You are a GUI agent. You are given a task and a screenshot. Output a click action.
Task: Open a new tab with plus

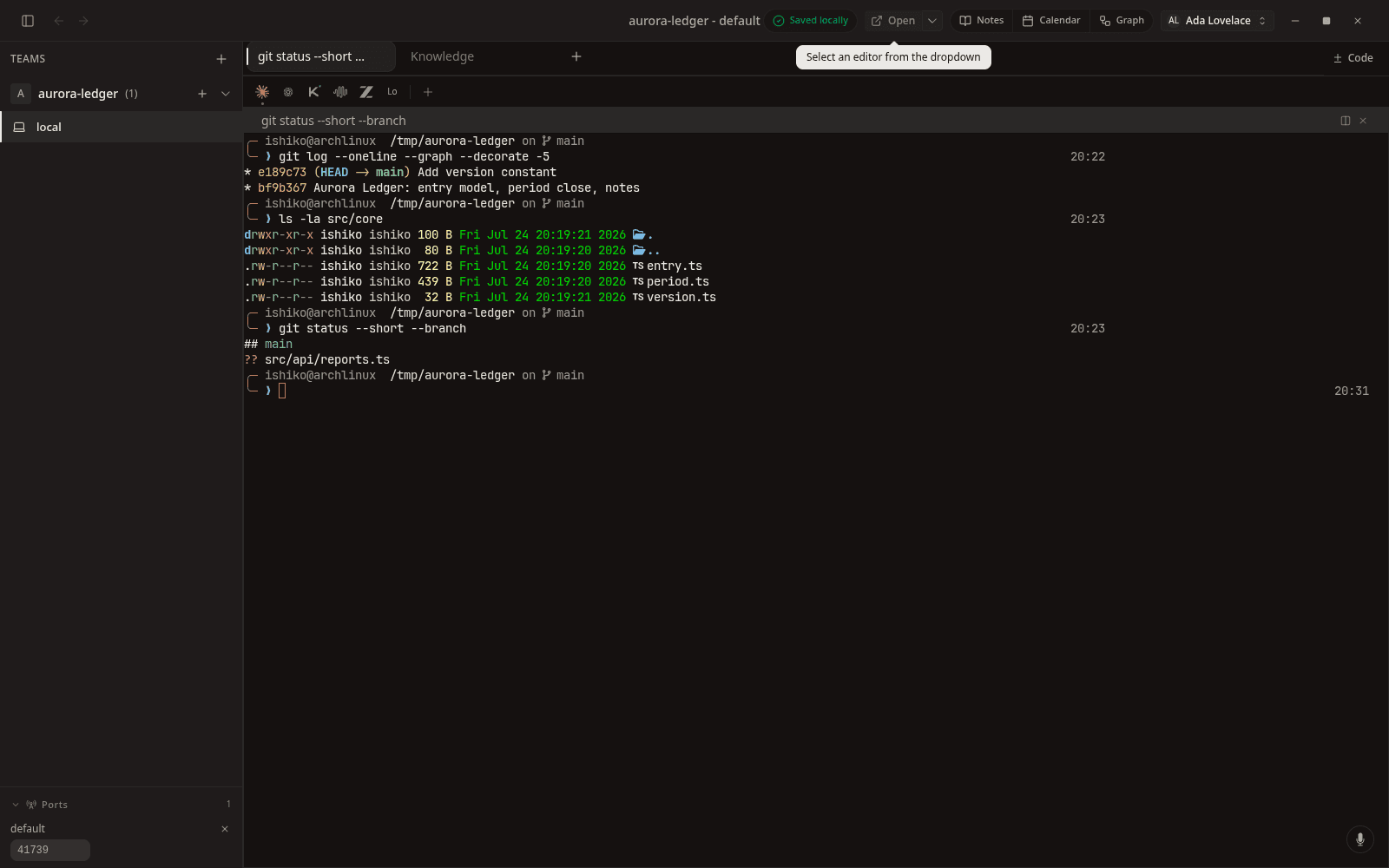pos(576,56)
